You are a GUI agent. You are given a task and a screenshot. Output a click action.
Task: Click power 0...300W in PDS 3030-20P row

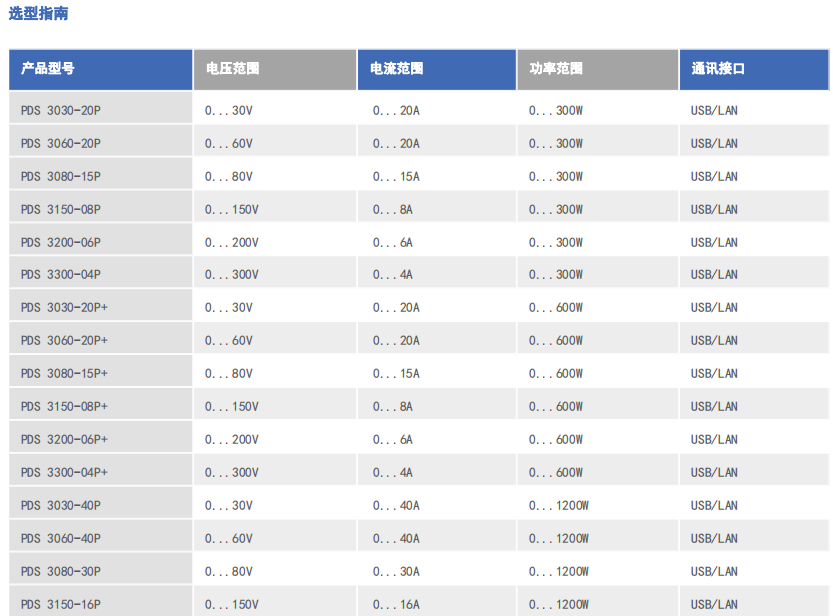click(556, 110)
